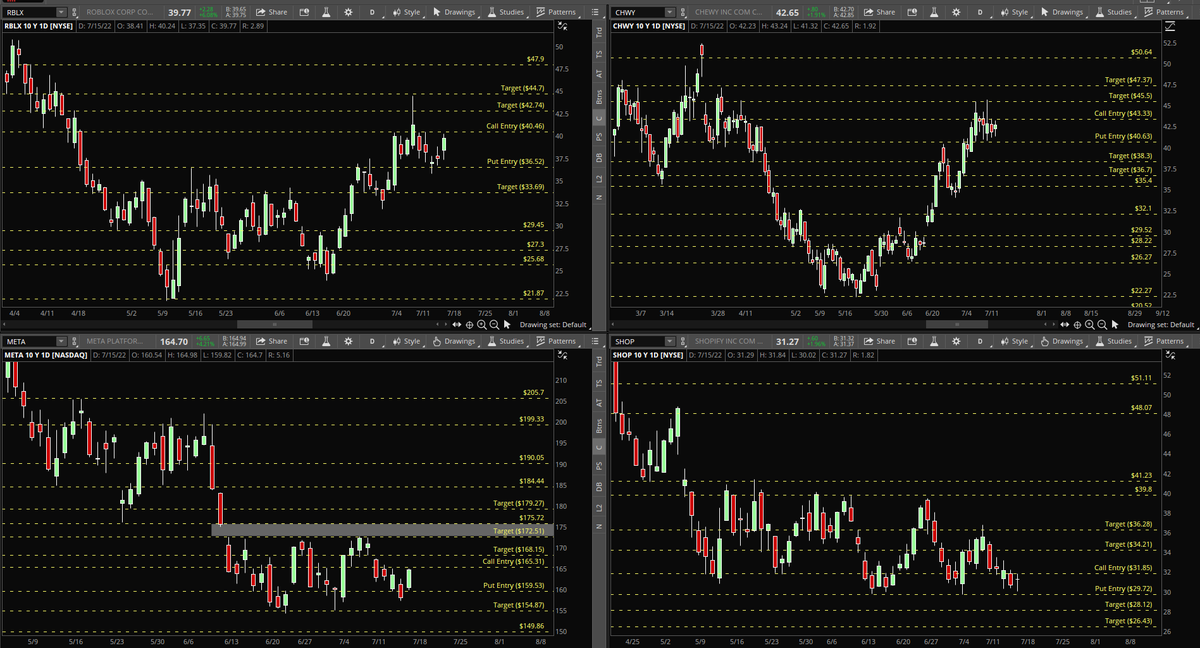Open the CHWY symbol dropdown arrow
Viewport: 1200px width, 648px height.
click(x=668, y=12)
